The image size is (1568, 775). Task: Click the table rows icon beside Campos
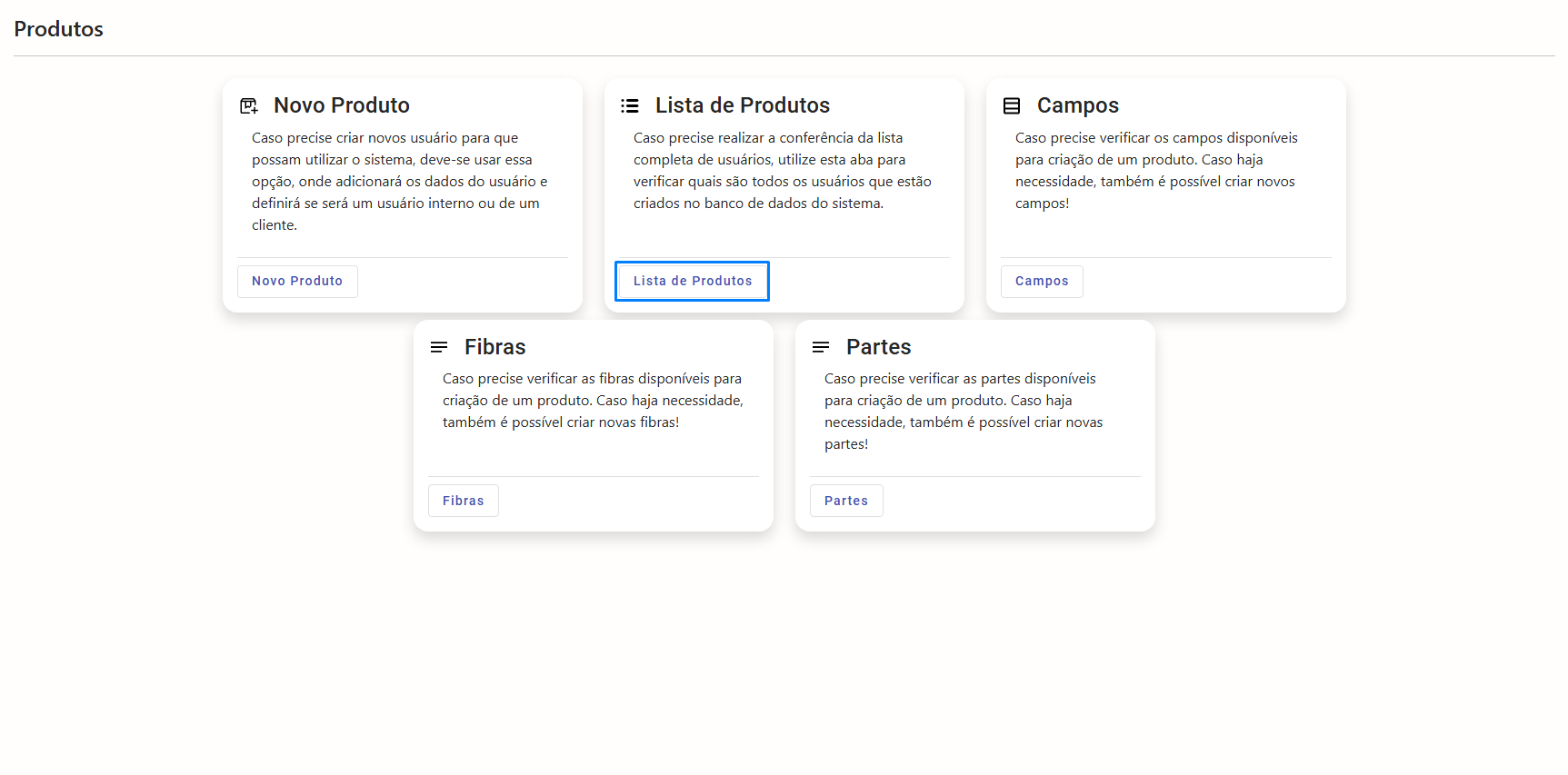pyautogui.click(x=1012, y=106)
